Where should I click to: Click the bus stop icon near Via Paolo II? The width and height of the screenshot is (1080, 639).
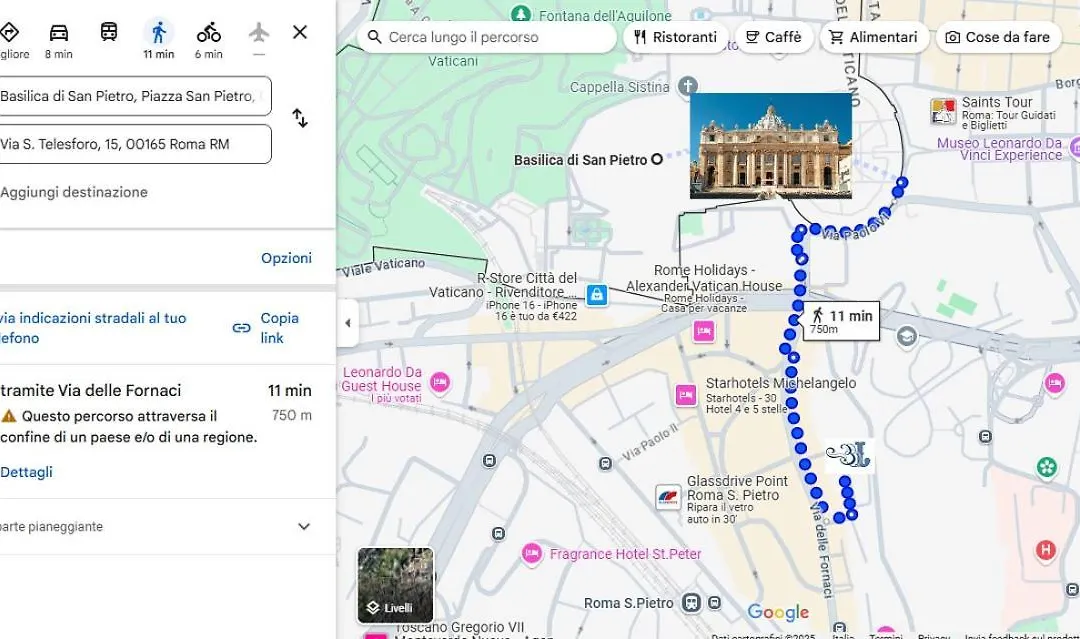point(605,464)
